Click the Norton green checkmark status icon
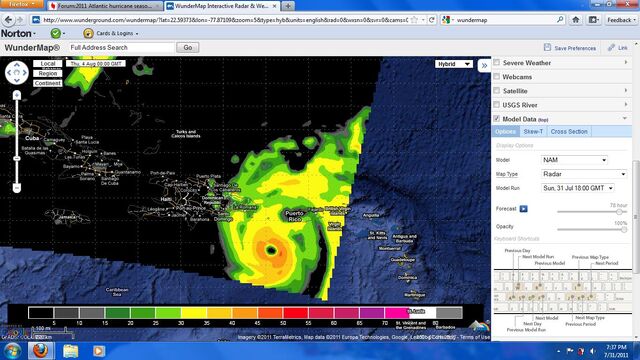640x360 pixels. (56, 33)
